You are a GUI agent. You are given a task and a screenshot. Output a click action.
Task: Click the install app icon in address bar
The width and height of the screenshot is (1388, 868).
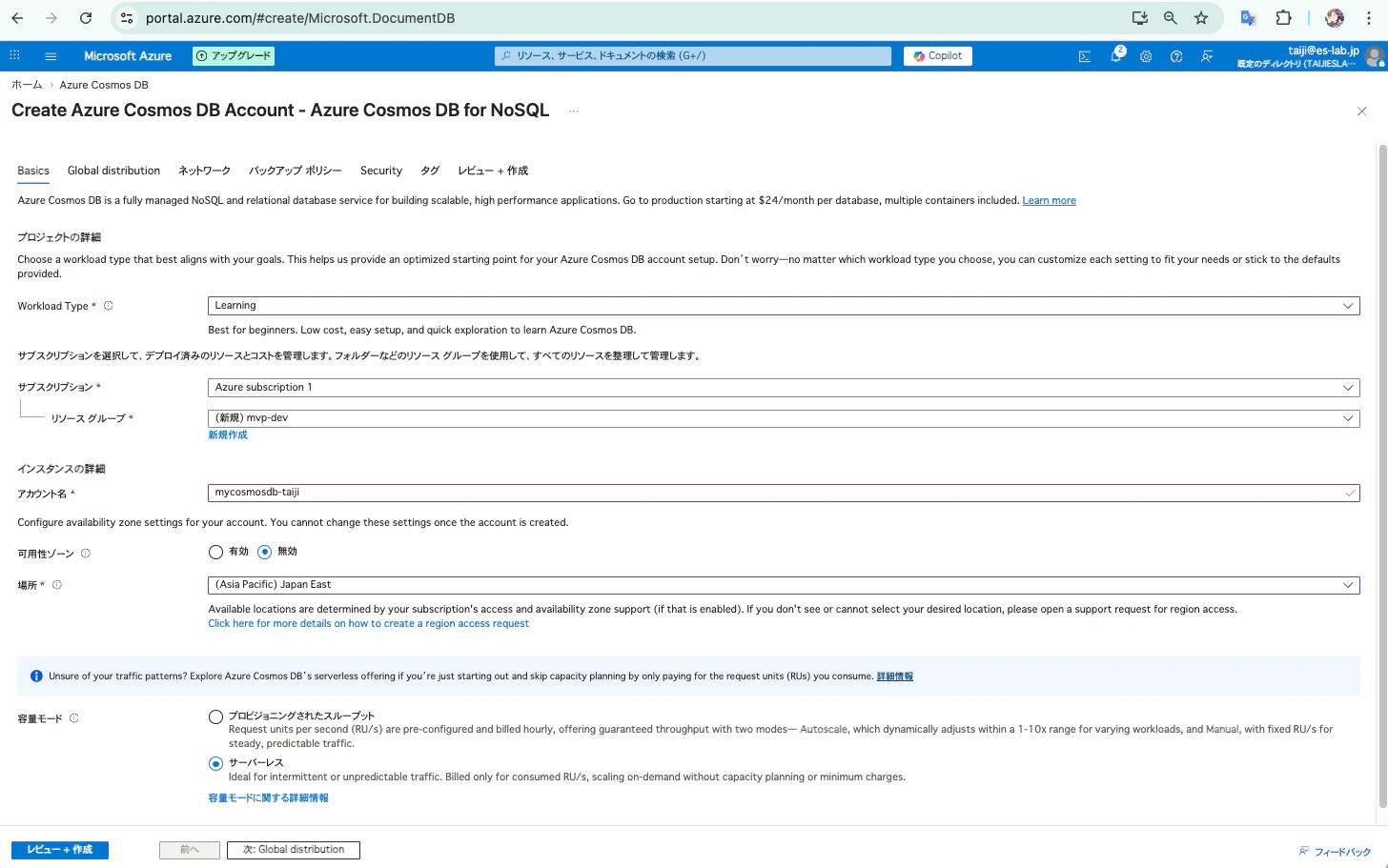pyautogui.click(x=1139, y=18)
